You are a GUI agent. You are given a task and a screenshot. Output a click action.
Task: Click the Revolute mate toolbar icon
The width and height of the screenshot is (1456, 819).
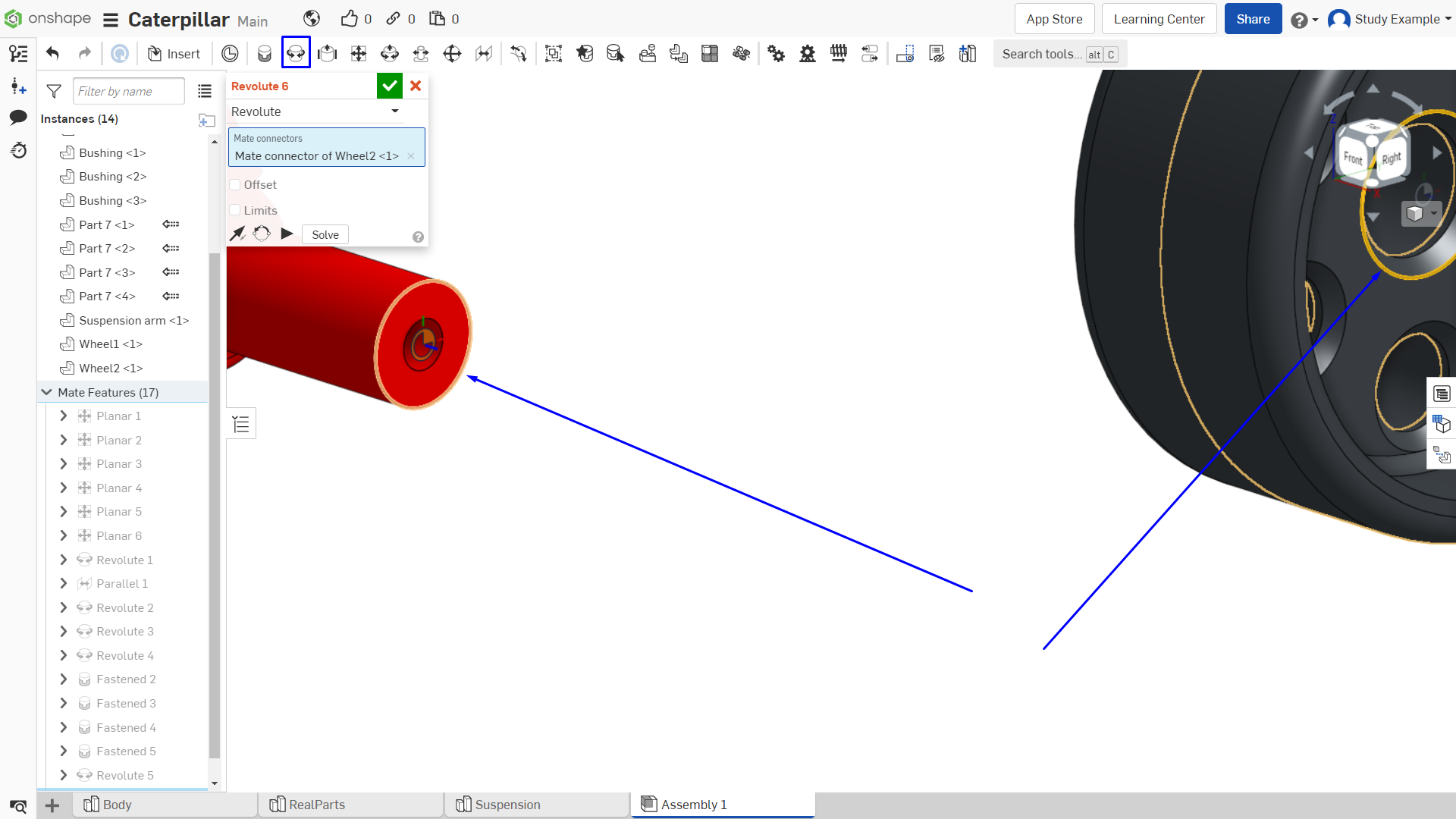(x=296, y=54)
